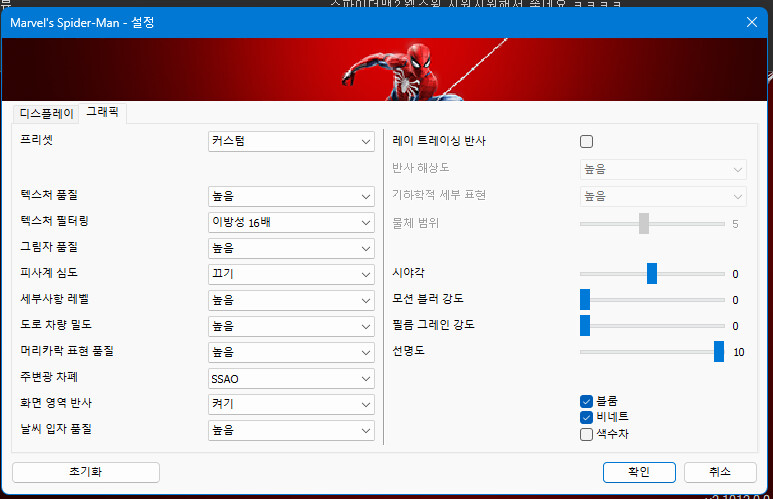Click the Spider-Man banner image
This screenshot has height=499, width=773.
tap(385, 70)
